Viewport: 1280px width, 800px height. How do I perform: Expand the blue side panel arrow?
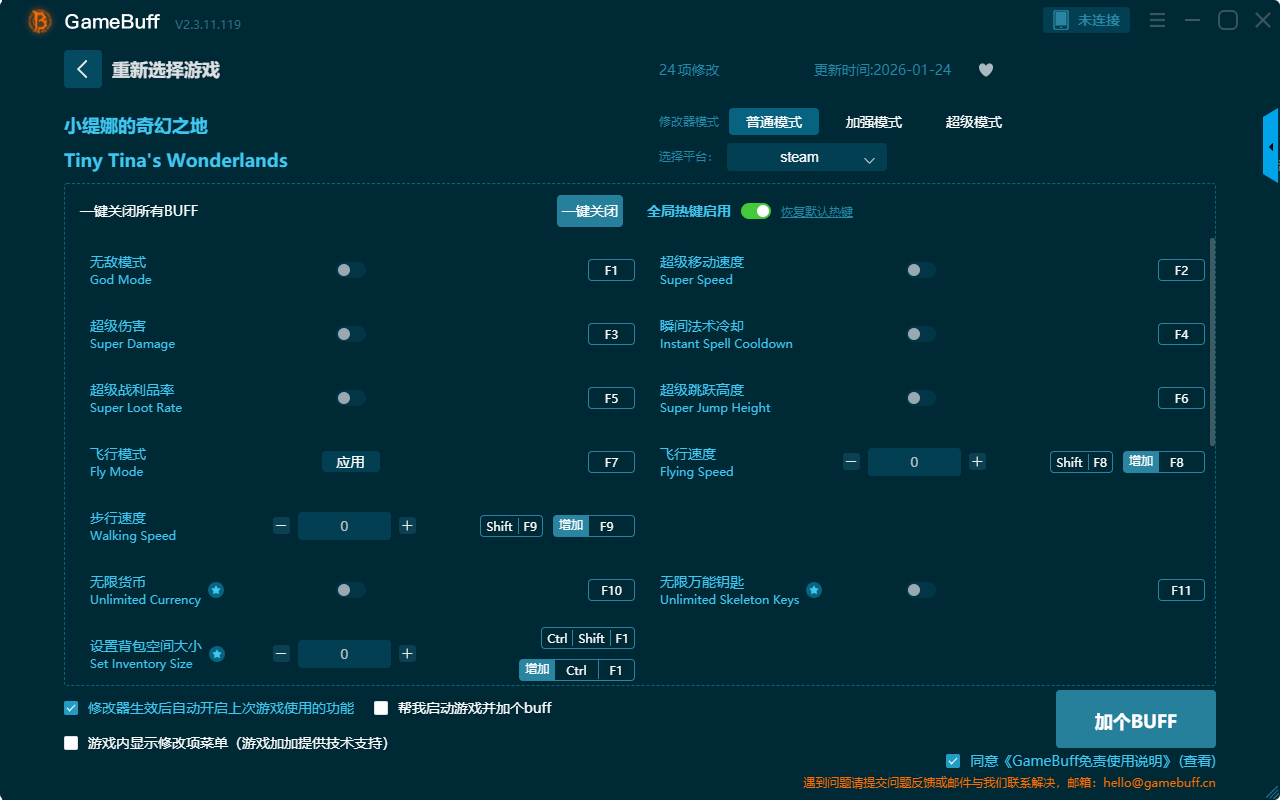pos(1271,147)
